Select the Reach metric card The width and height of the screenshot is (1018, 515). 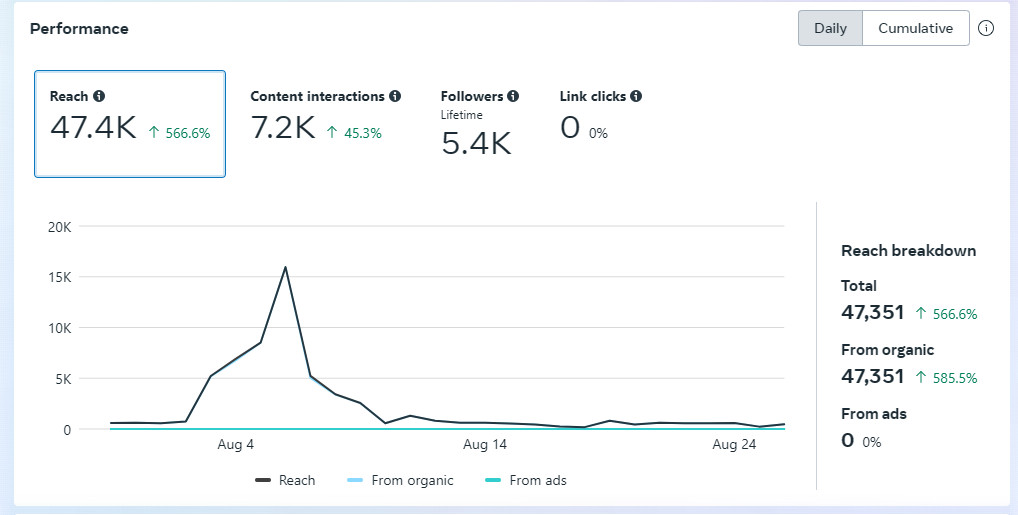click(130, 124)
